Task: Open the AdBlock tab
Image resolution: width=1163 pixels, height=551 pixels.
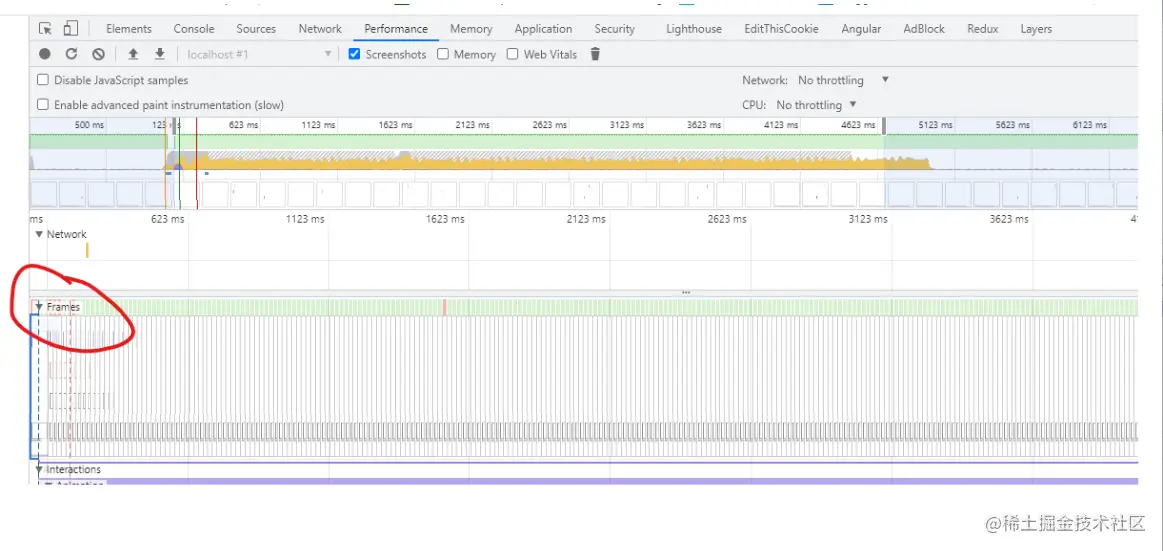Action: click(x=923, y=29)
